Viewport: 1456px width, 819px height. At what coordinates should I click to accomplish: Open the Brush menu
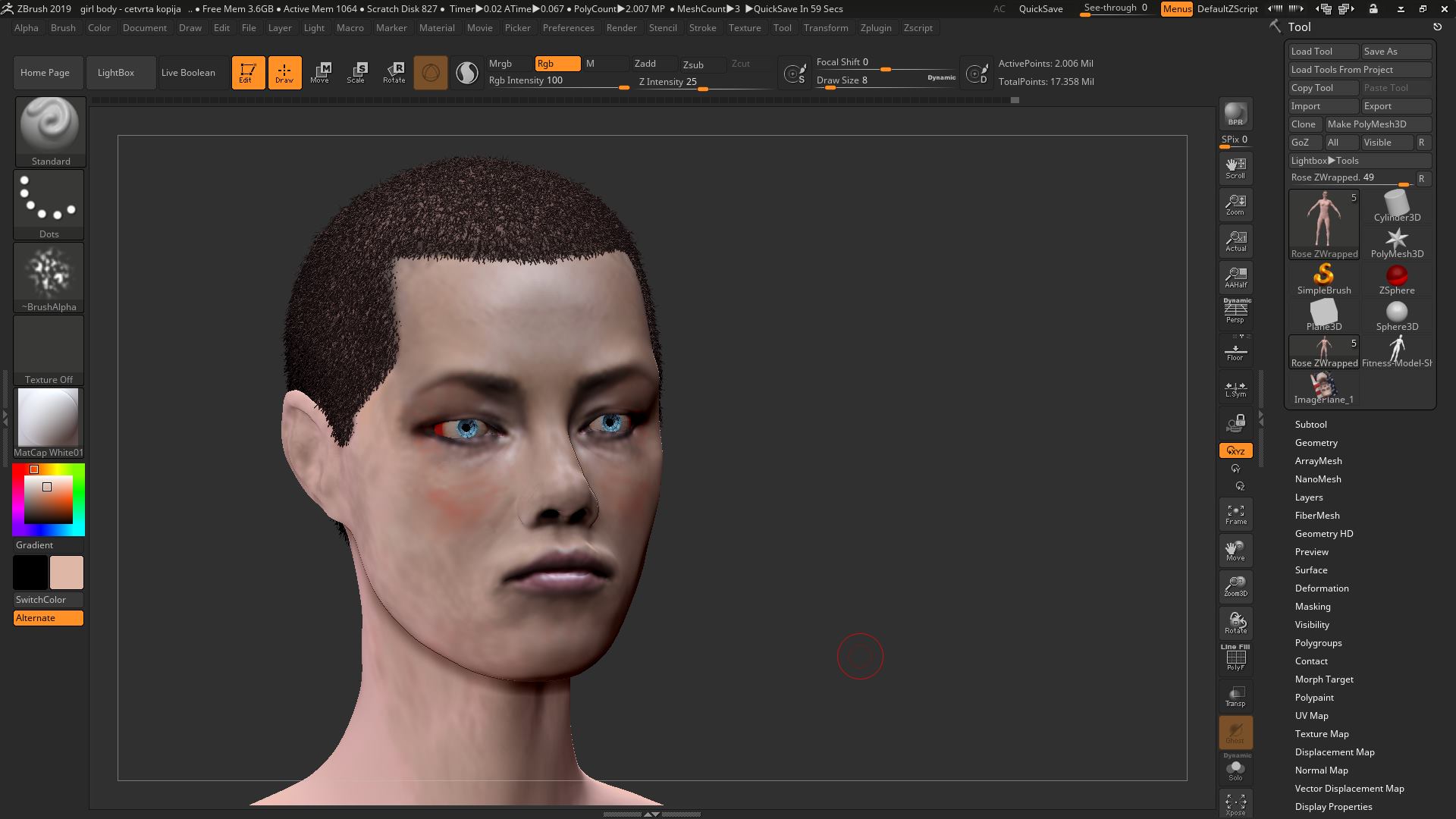click(x=63, y=28)
